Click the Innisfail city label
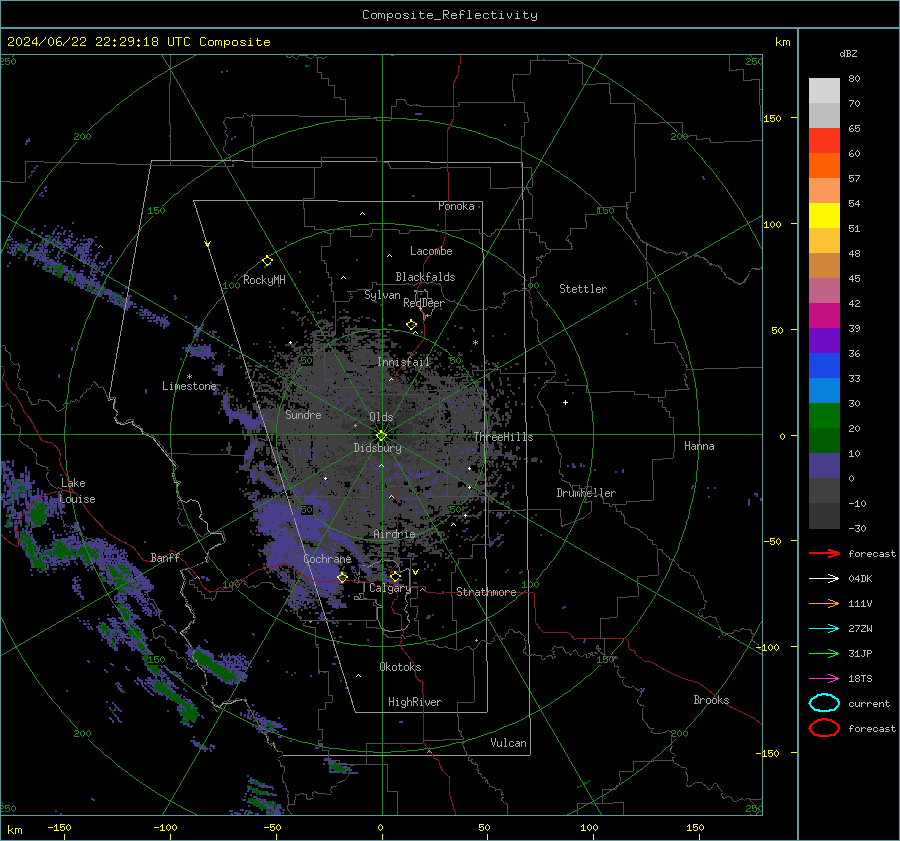This screenshot has height=841, width=900. click(403, 362)
